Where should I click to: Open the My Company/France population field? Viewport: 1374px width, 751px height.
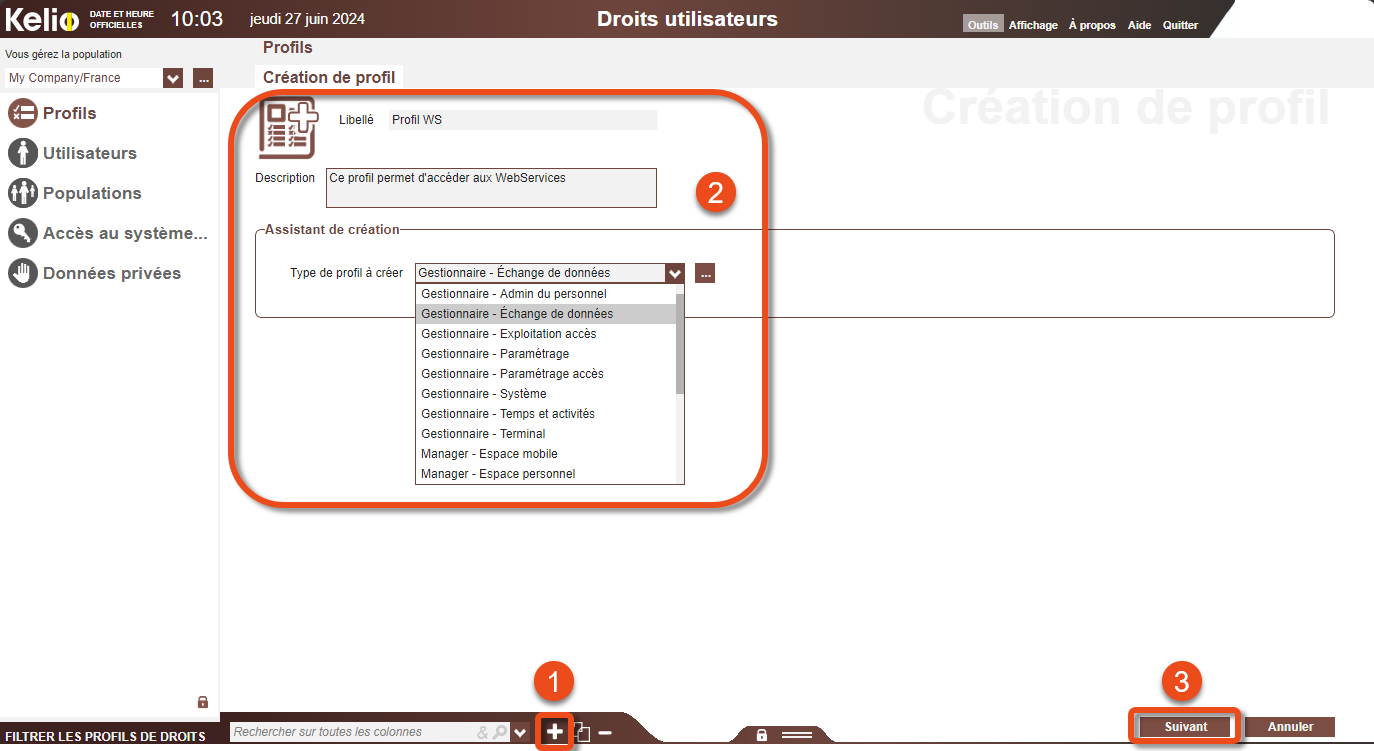pyautogui.click(x=82, y=78)
